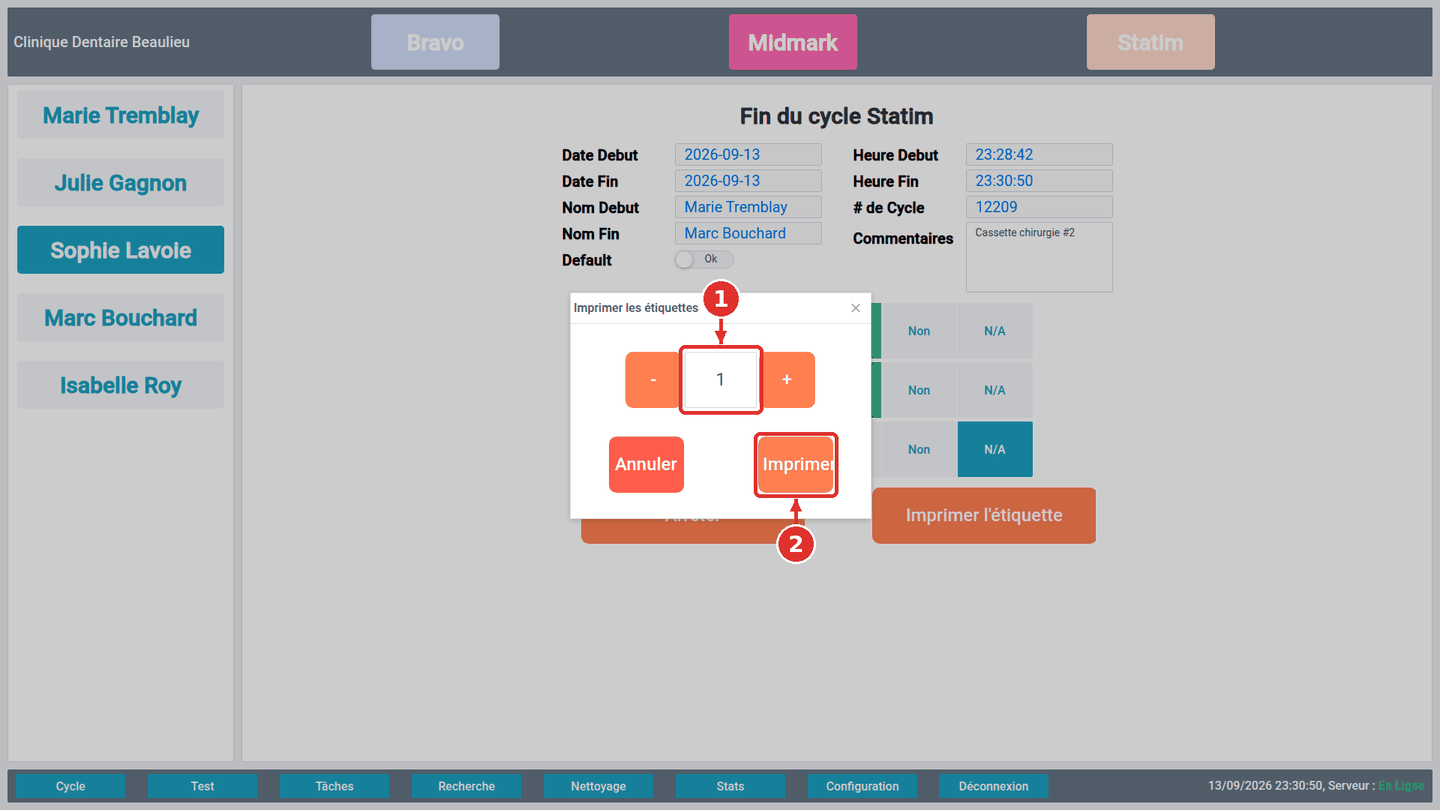Close the Imprimer les étiquettes dialog
Viewport: 1440px width, 810px height.
tap(855, 308)
